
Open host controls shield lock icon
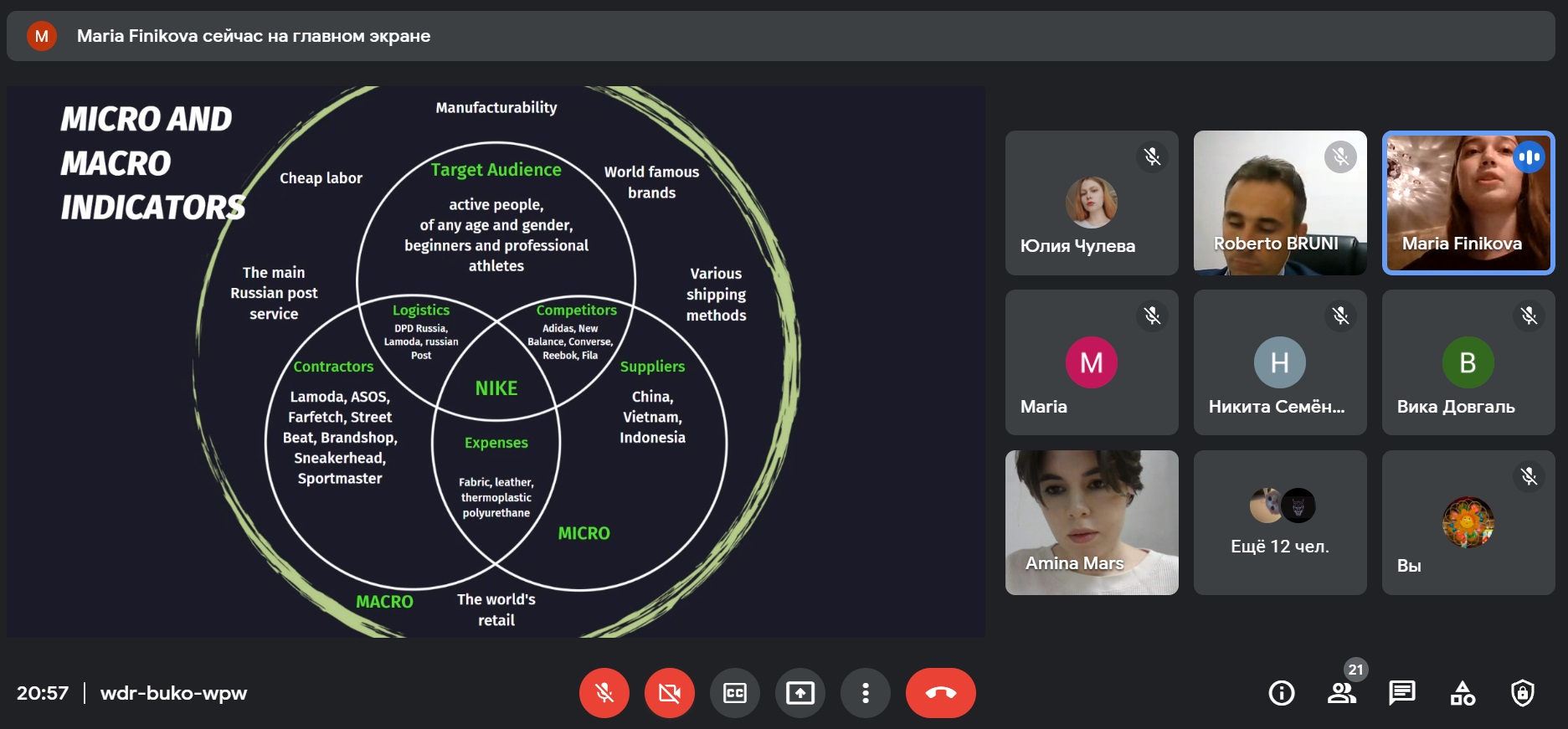(1523, 693)
